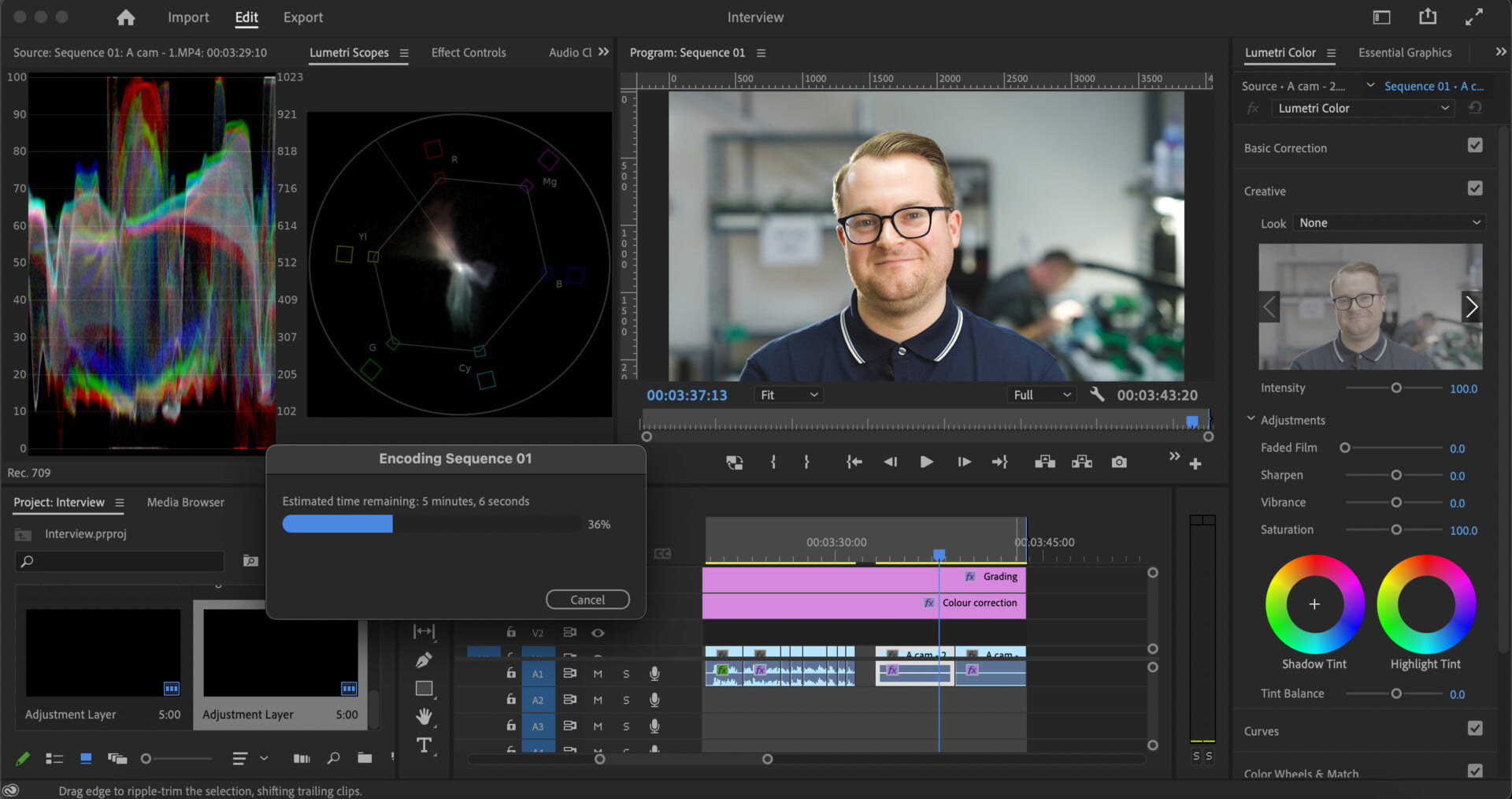Viewport: 1512px width, 799px height.
Task: Open the program monitor wrench settings
Action: pyautogui.click(x=1096, y=395)
